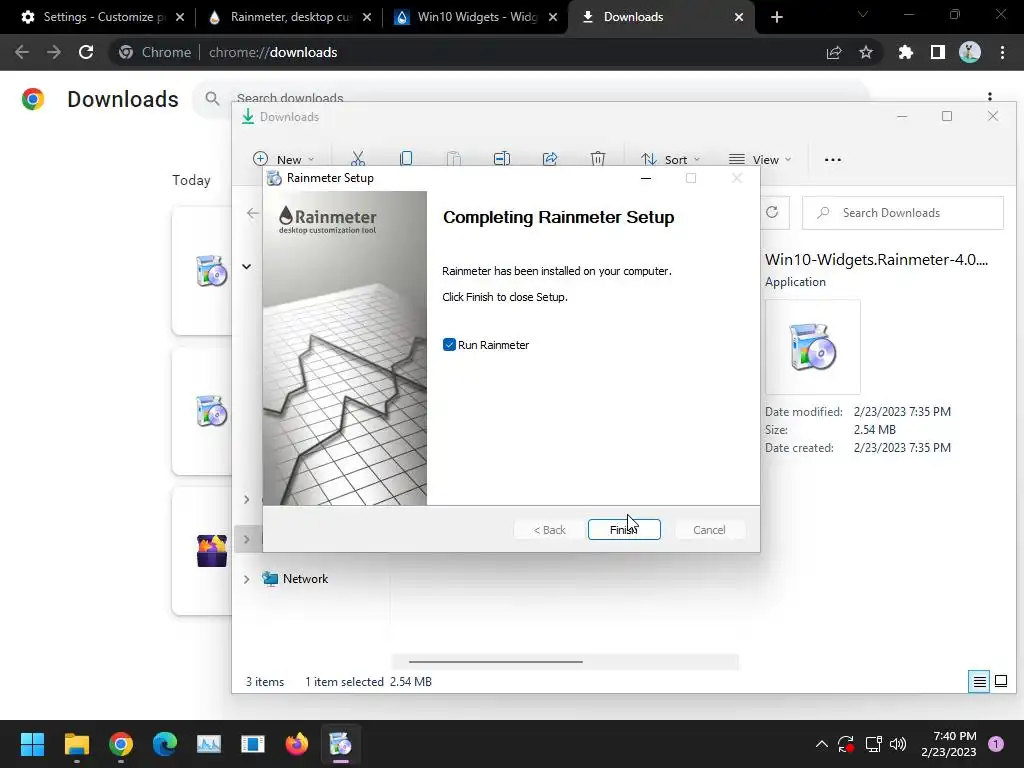Open Microsoft Edge from the taskbar

coord(165,744)
